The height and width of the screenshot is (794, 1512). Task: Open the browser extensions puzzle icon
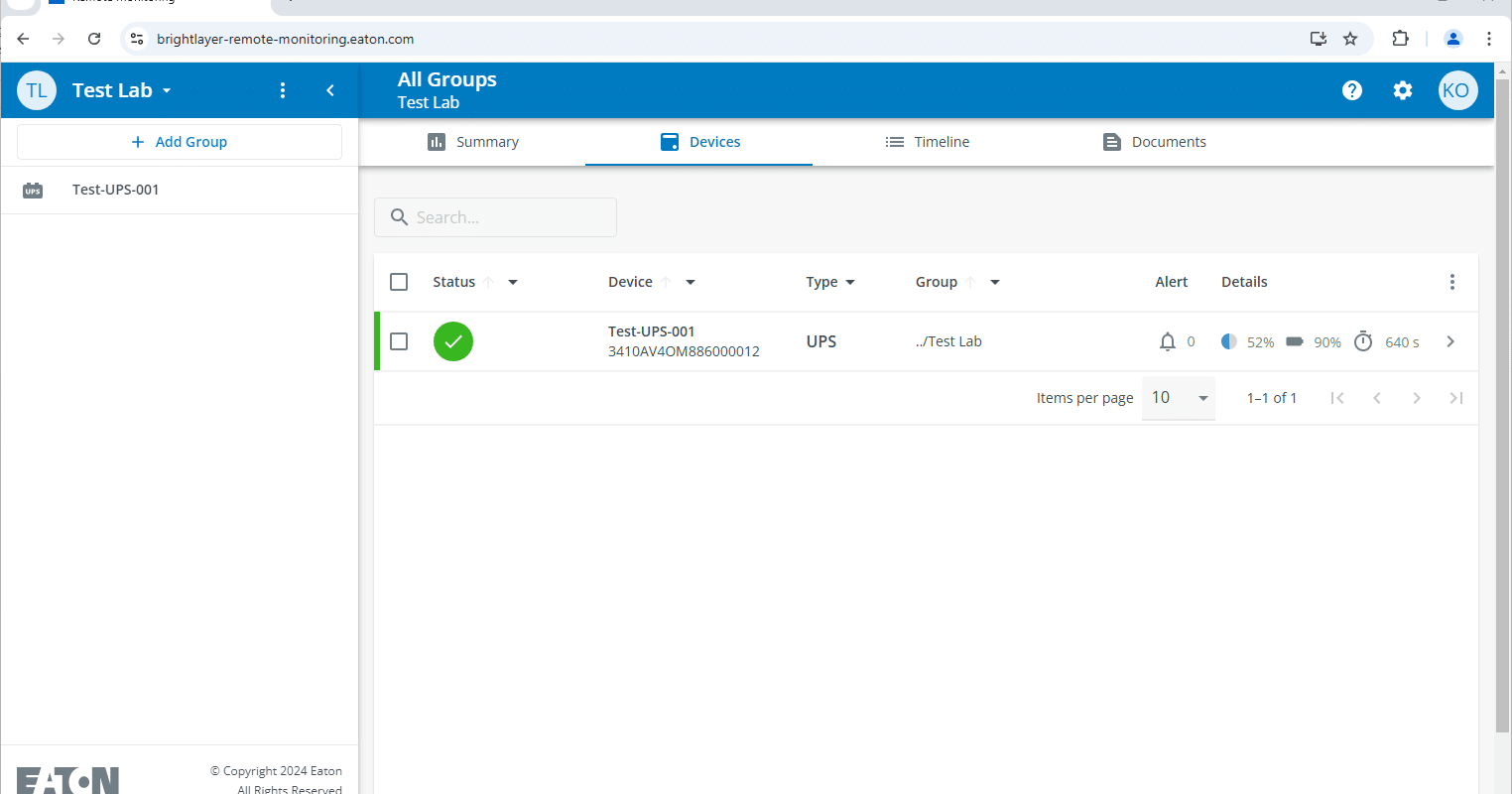1400,39
